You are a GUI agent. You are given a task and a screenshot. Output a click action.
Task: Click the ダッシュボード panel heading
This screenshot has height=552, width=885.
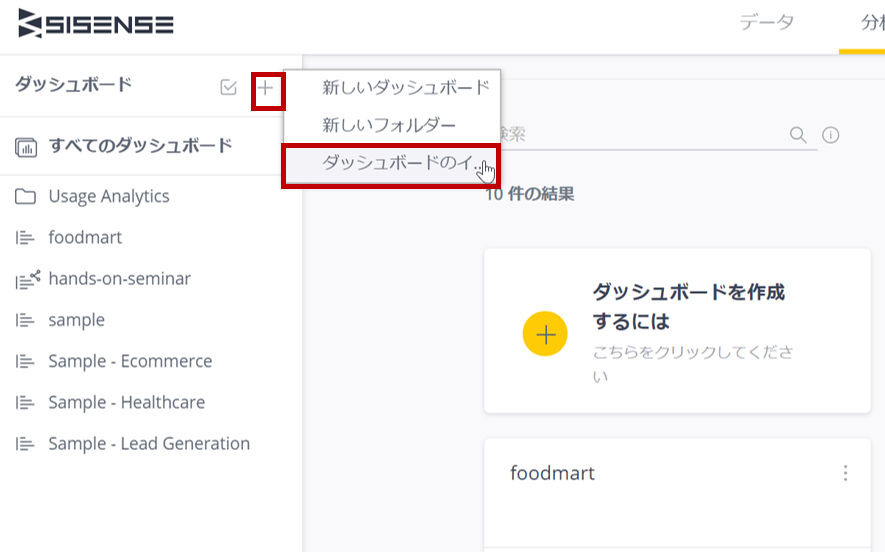pyautogui.click(x=73, y=85)
